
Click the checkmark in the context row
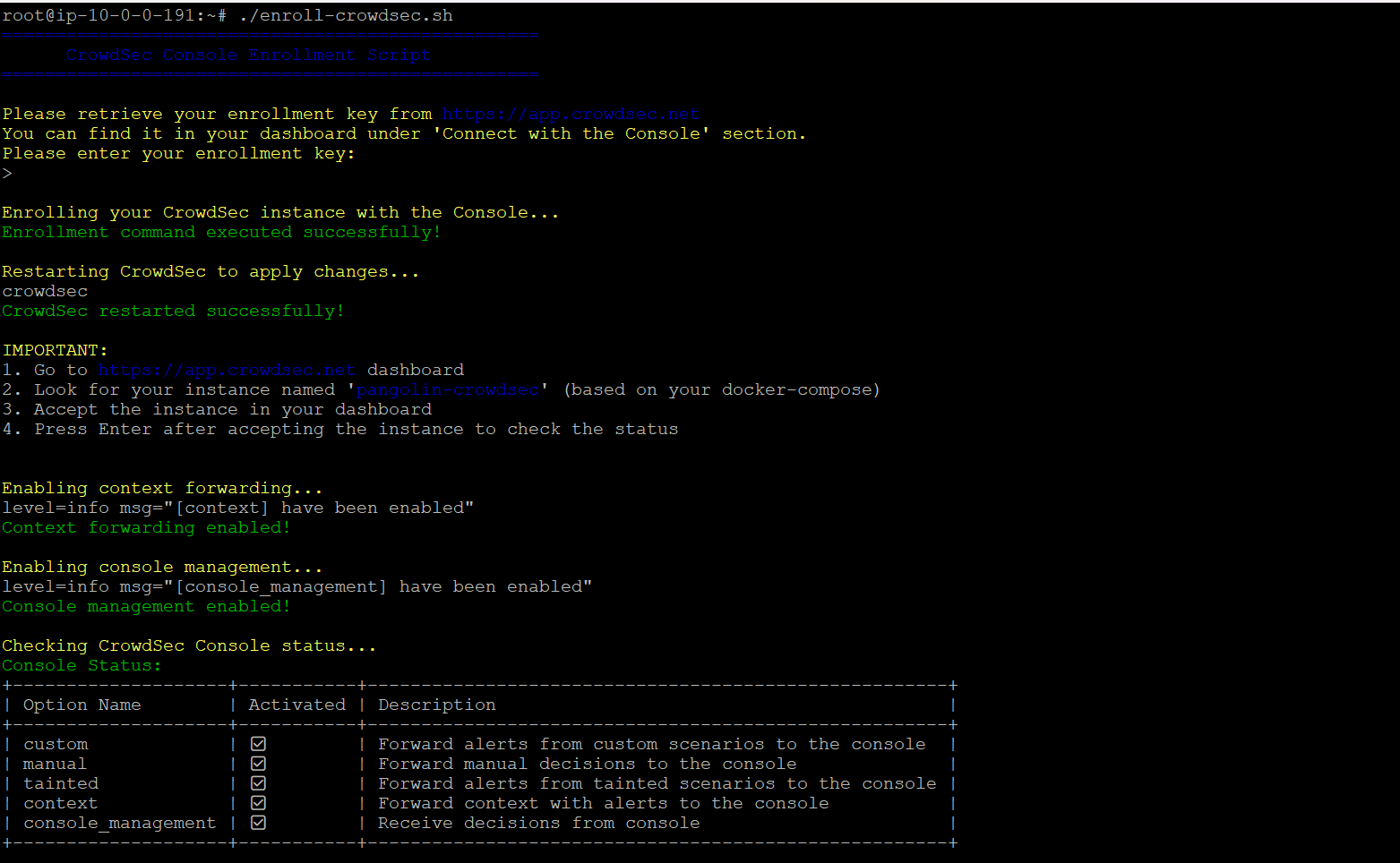click(x=258, y=803)
